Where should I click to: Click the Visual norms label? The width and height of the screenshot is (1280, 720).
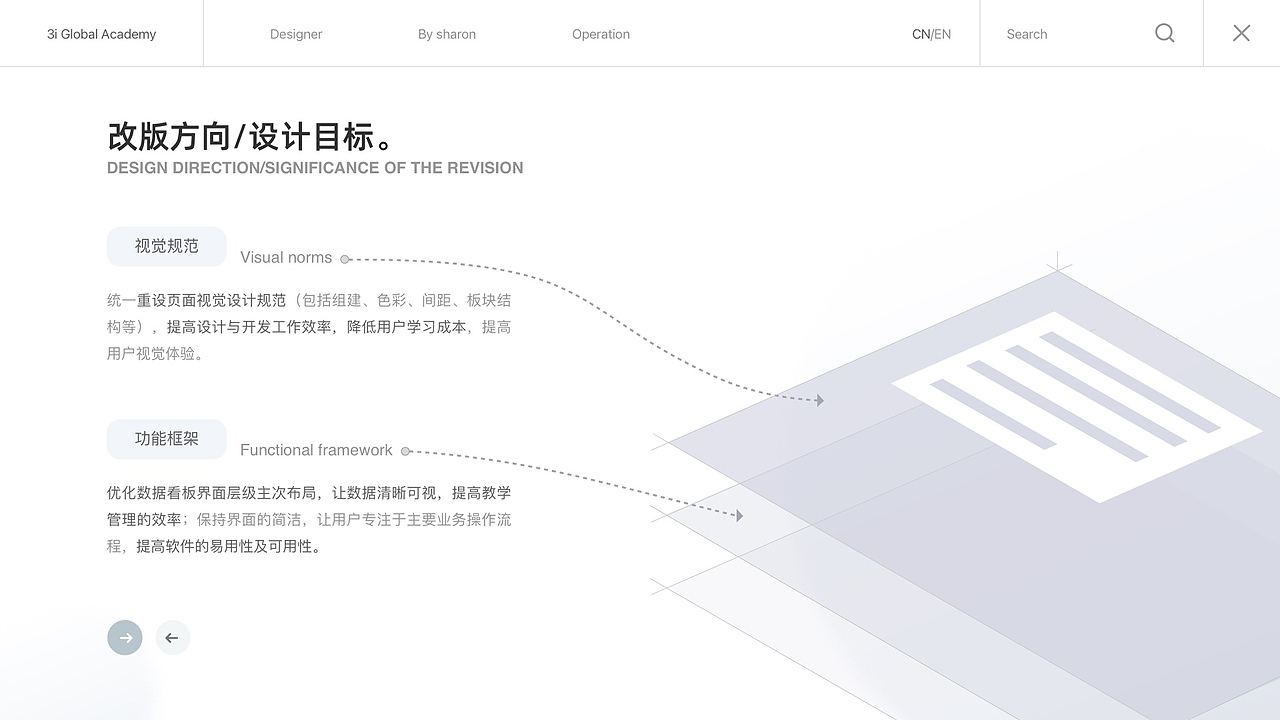coord(286,257)
